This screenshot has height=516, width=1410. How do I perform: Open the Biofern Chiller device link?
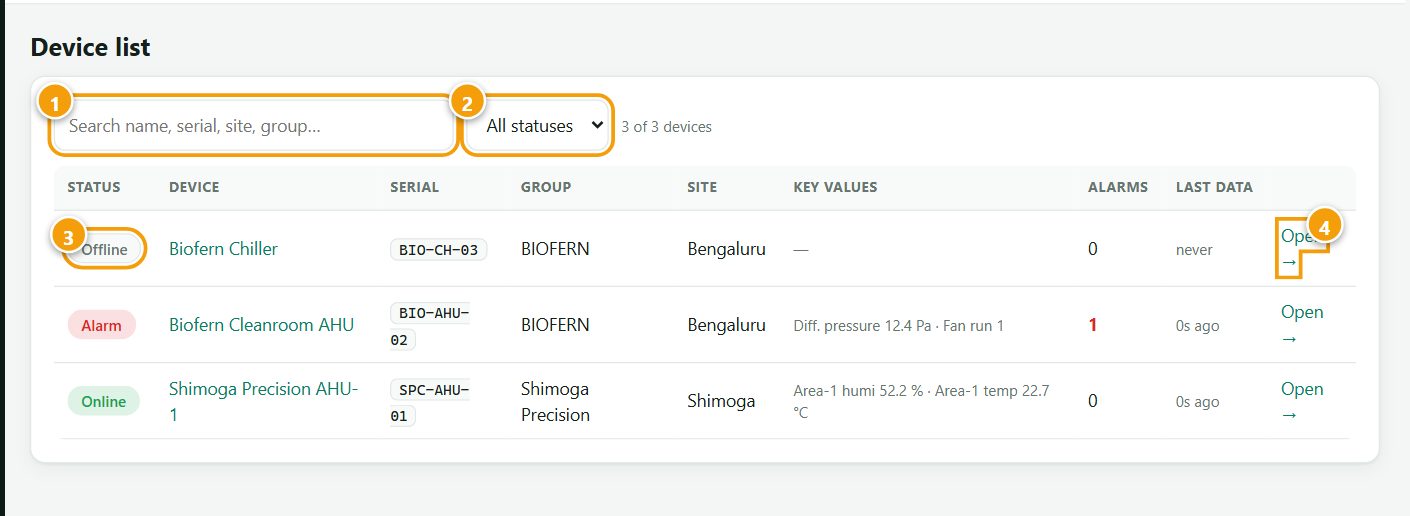click(x=223, y=249)
